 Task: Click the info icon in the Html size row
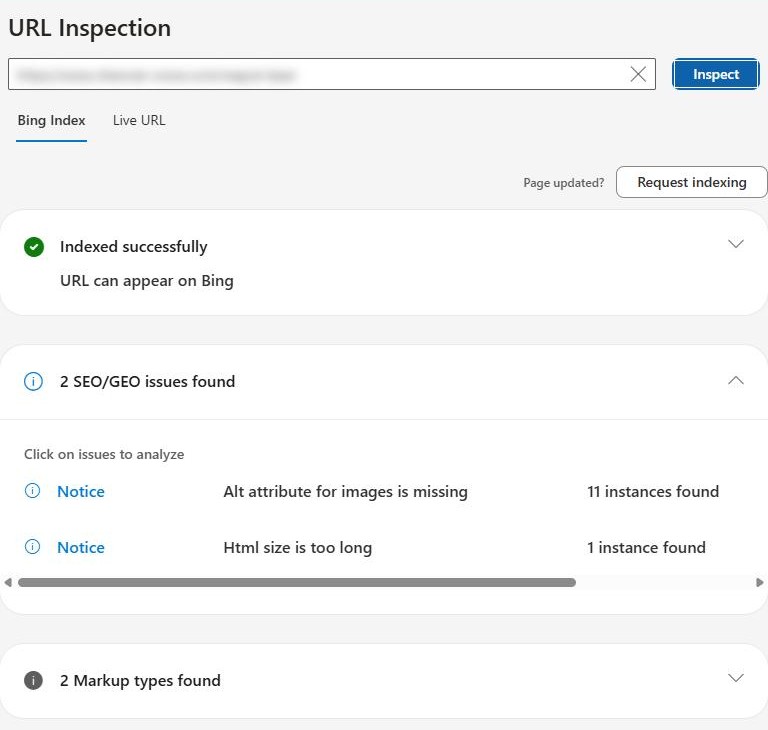click(32, 547)
